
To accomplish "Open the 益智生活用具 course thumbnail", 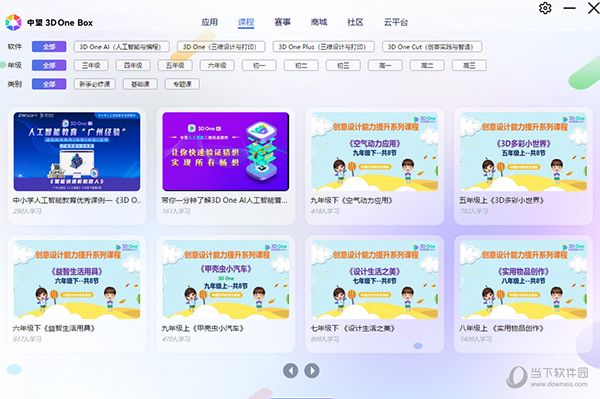I will (77, 280).
